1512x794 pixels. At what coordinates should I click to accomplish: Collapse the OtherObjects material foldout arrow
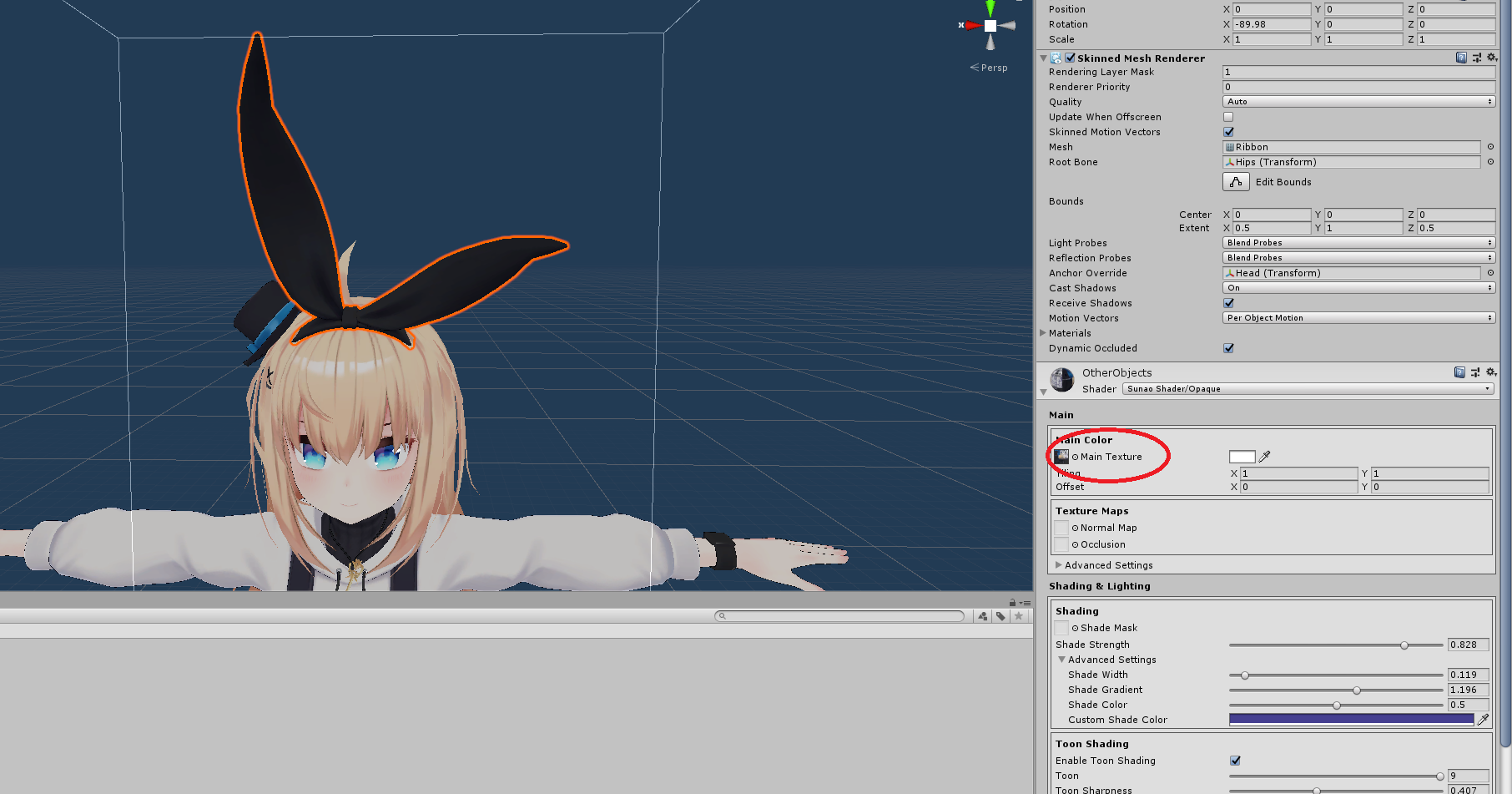coord(1043,392)
